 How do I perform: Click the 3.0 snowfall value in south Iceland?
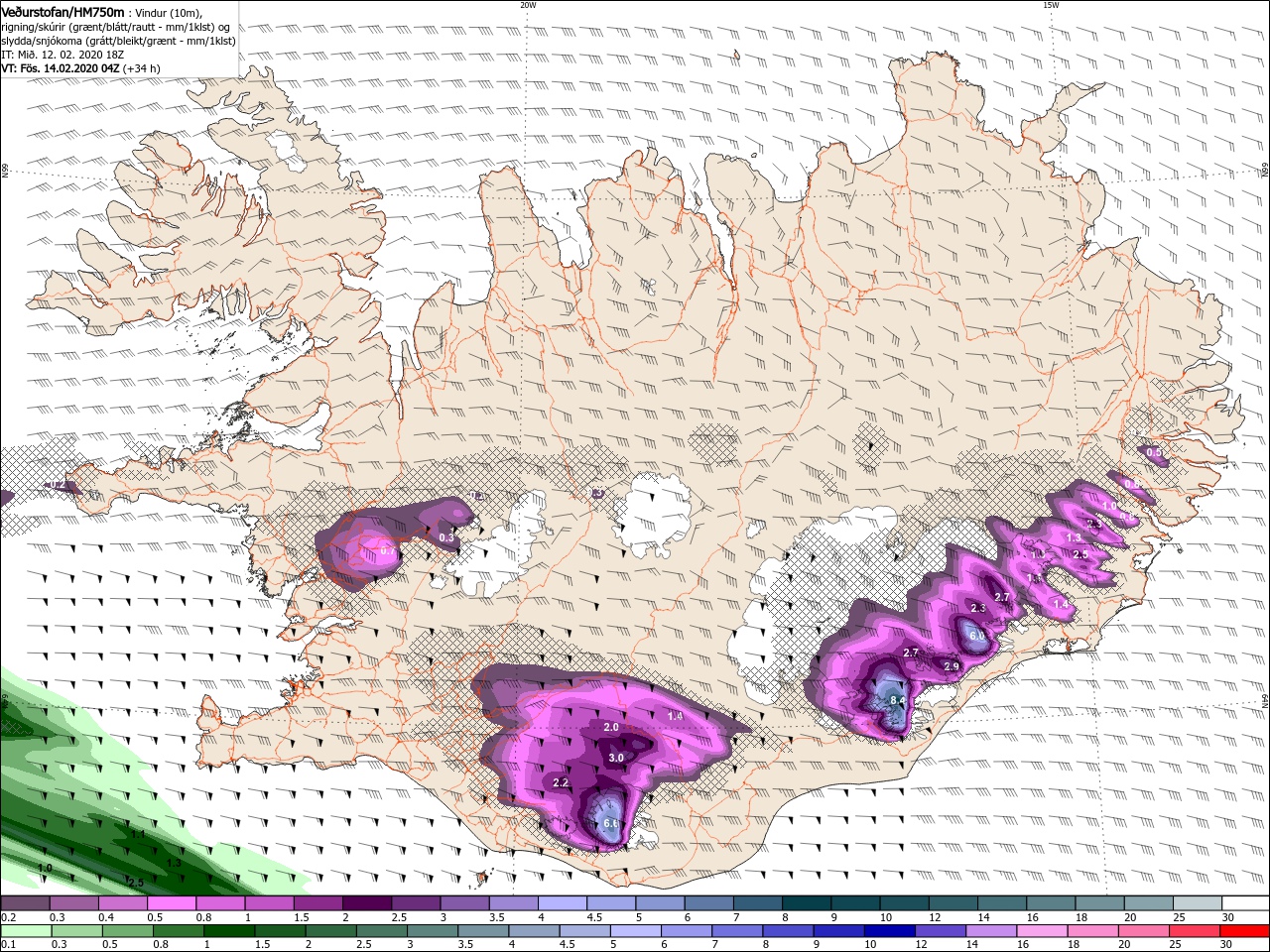coord(615,758)
